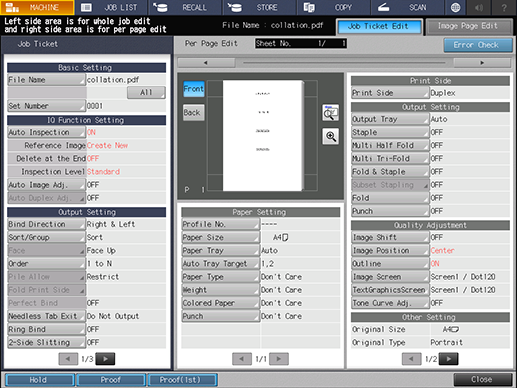The image size is (517, 388).
Task: Click Paper Setting previous page arrow
Action: tap(242, 359)
